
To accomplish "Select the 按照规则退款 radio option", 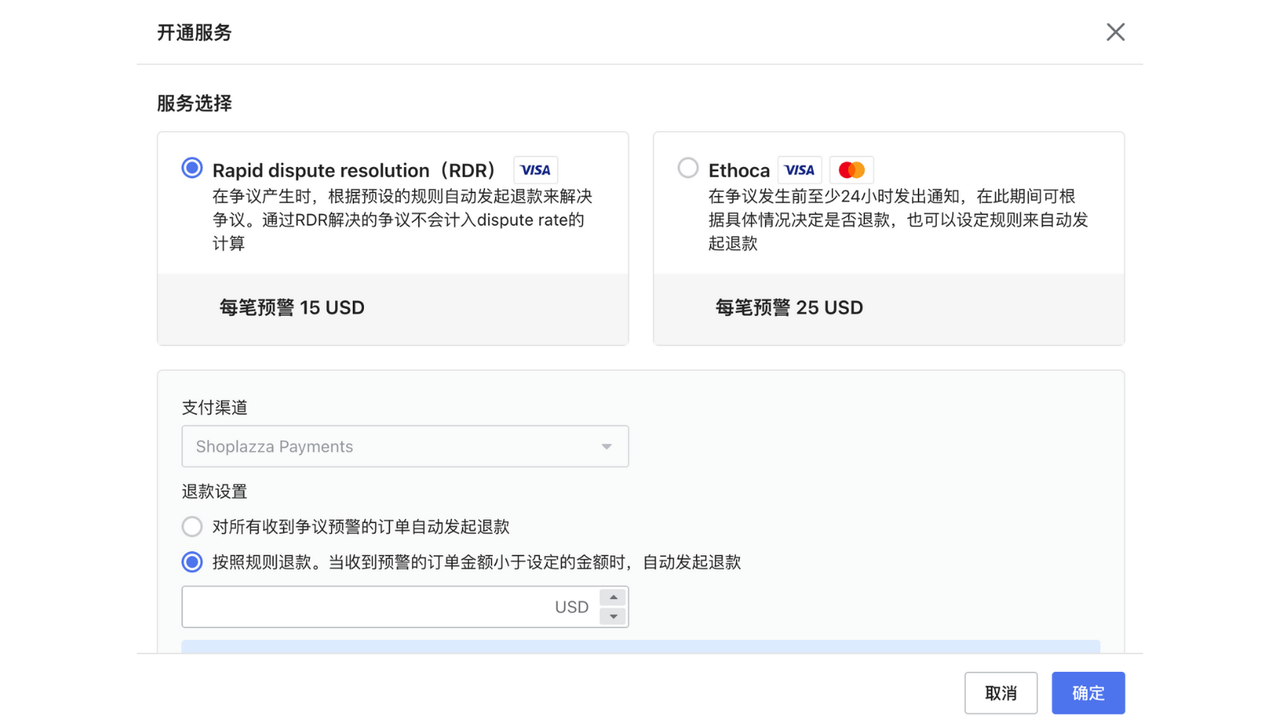I will [192, 562].
